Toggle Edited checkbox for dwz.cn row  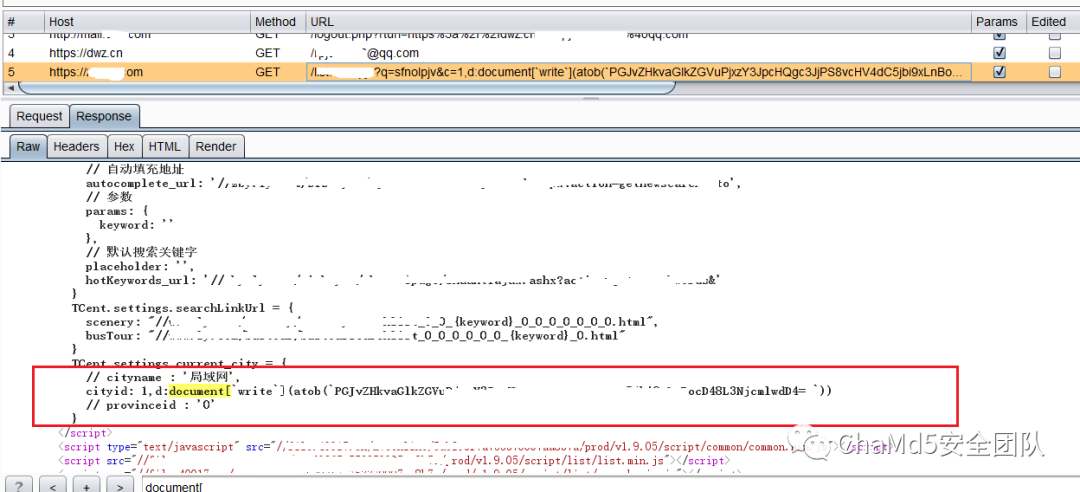click(x=1054, y=52)
